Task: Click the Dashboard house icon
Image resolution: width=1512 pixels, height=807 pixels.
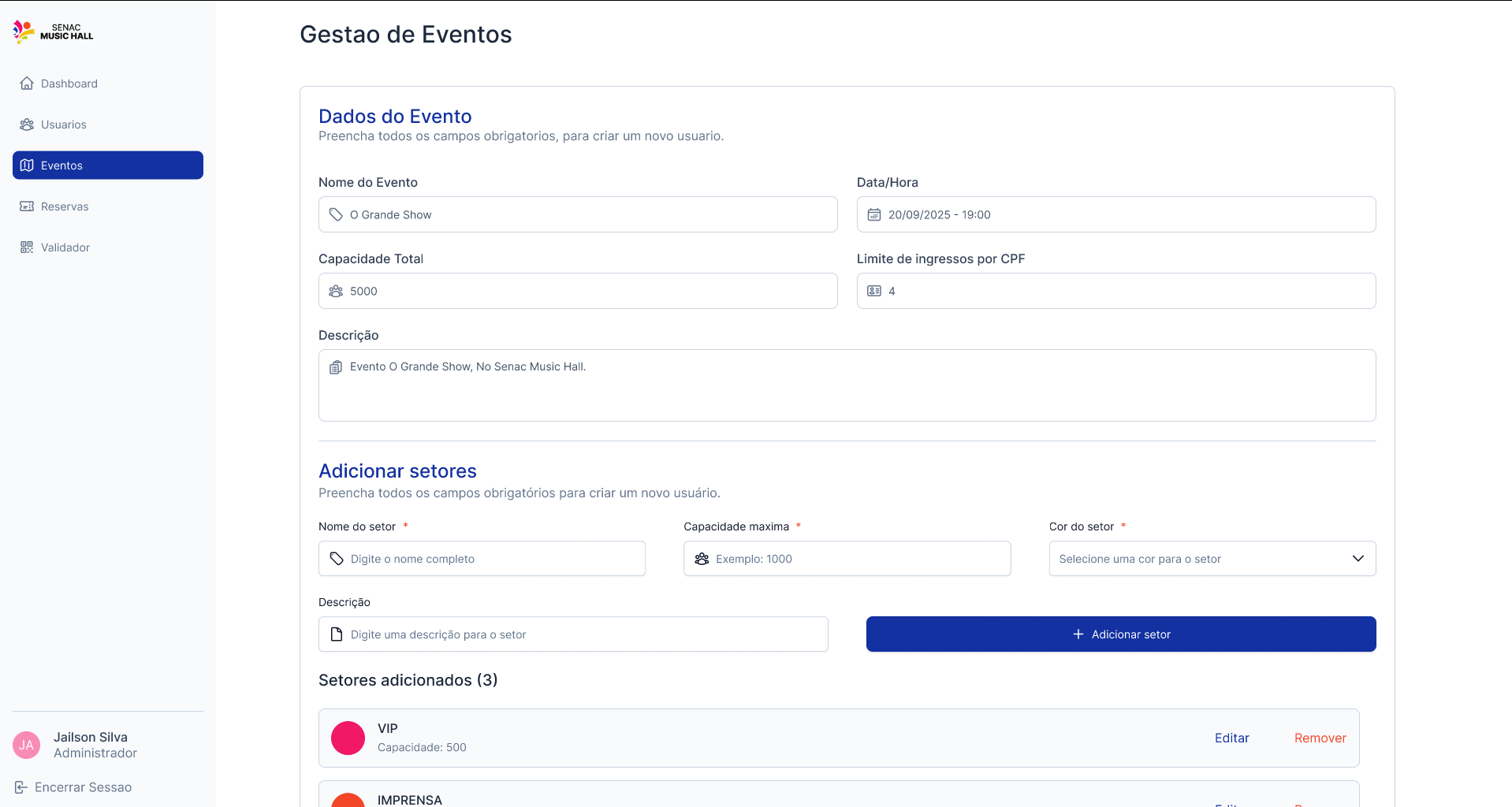Action: point(27,84)
